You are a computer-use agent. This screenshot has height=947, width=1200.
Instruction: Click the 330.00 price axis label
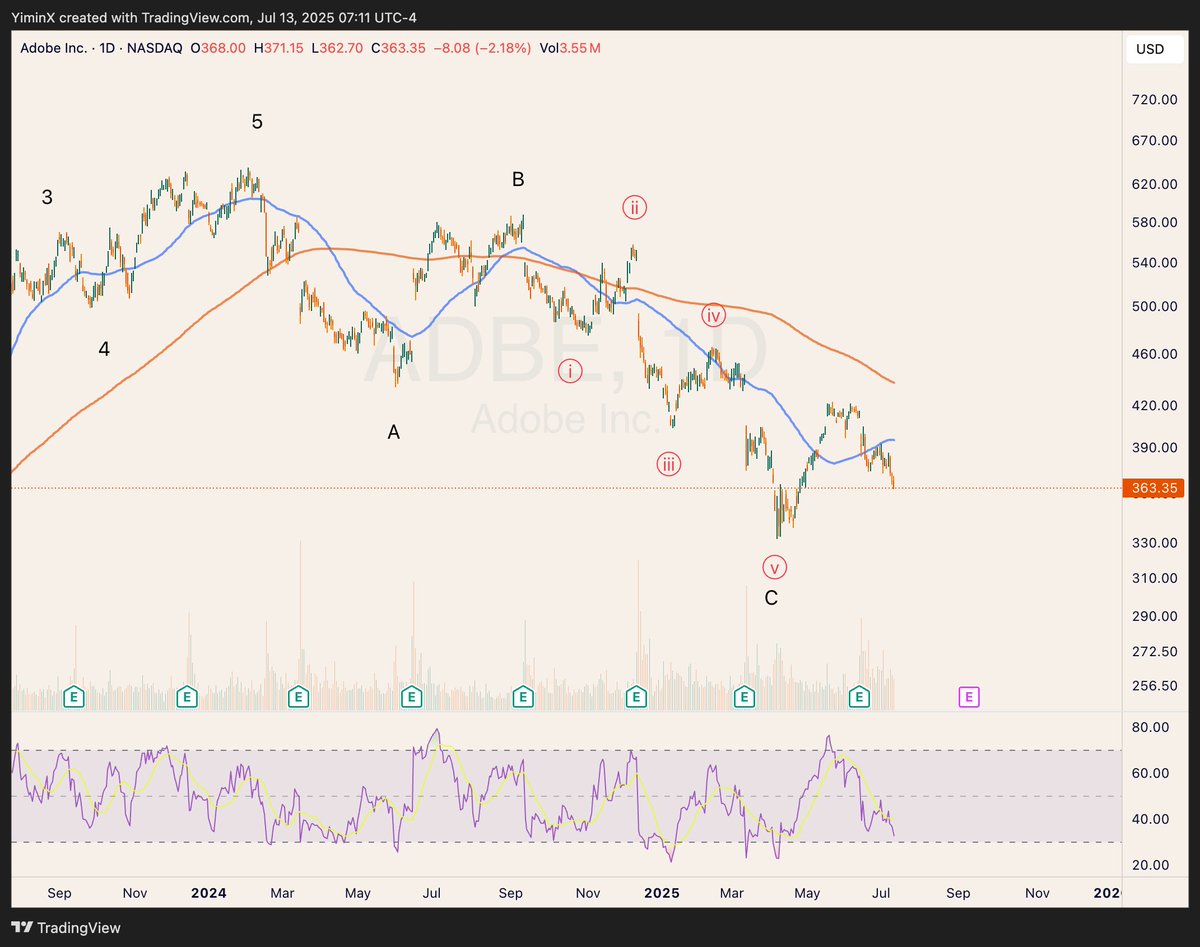[1154, 543]
